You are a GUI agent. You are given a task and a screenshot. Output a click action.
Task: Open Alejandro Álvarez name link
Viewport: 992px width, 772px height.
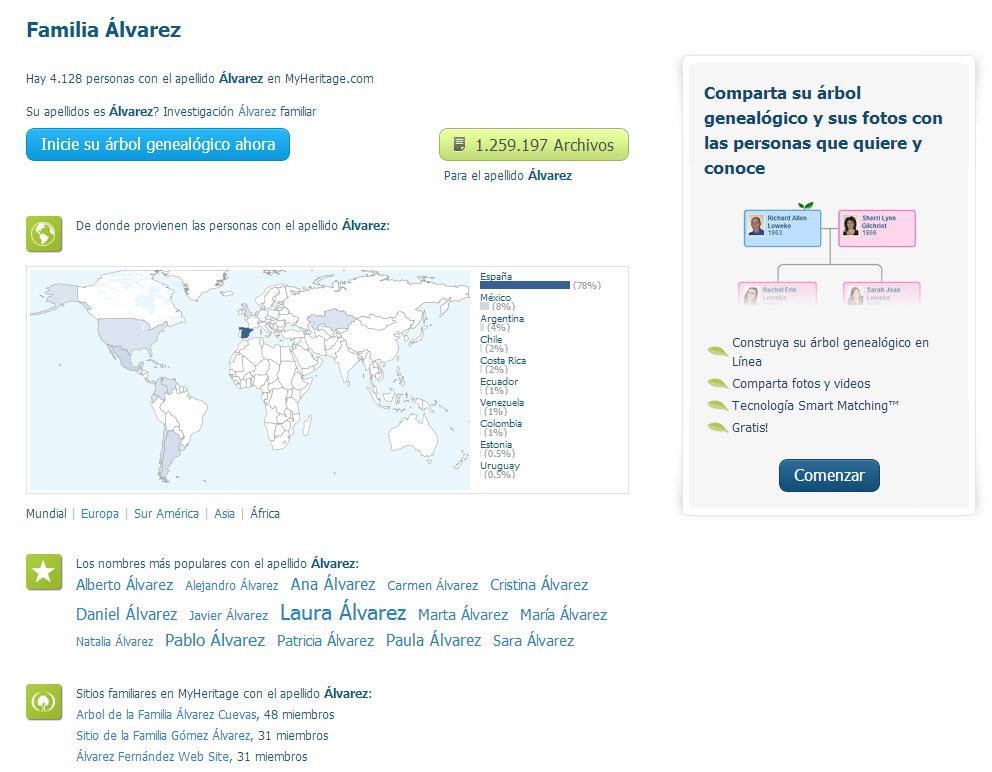click(232, 586)
